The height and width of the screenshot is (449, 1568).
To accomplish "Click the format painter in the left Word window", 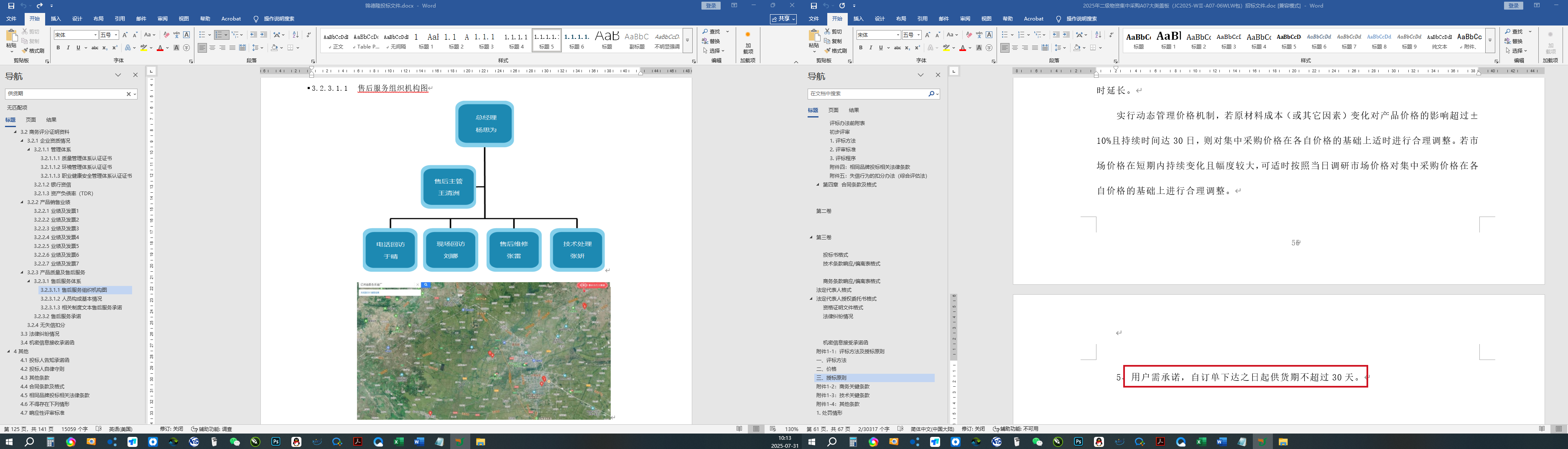I will point(33,51).
